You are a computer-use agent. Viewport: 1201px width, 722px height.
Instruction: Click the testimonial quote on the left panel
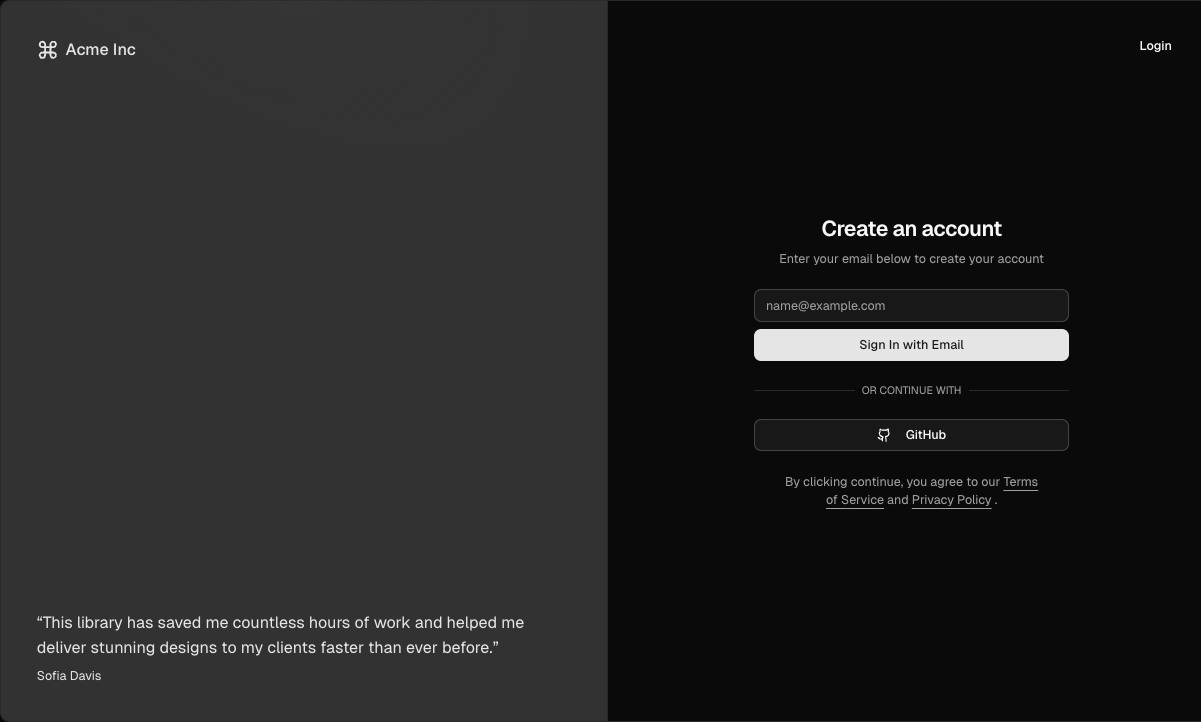tap(280, 634)
